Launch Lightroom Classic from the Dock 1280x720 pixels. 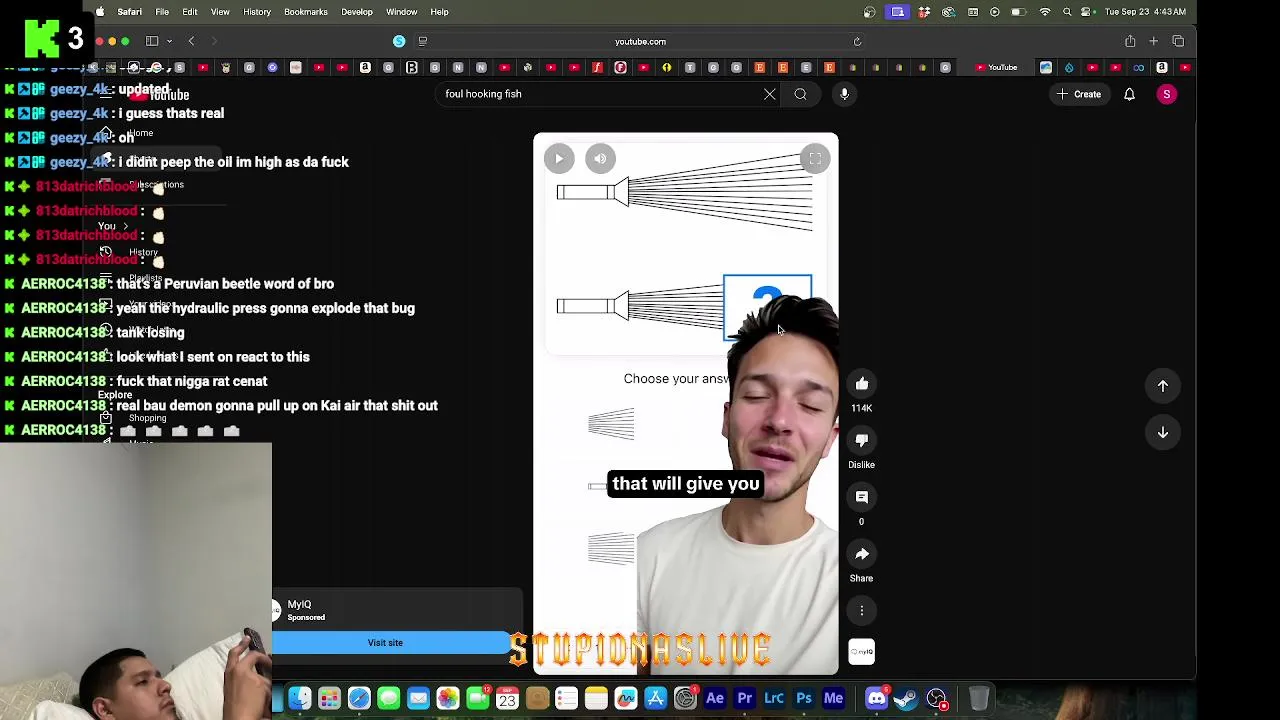point(774,698)
